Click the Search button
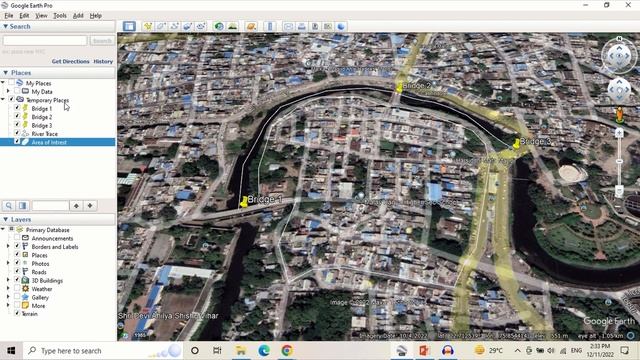 click(x=102, y=41)
